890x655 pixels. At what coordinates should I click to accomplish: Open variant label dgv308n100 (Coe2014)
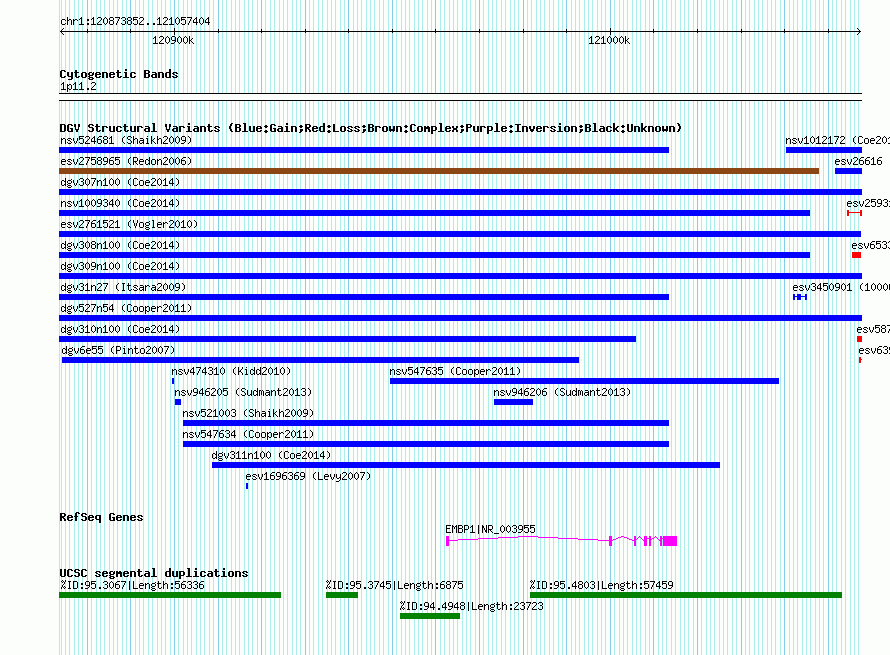click(x=120, y=245)
